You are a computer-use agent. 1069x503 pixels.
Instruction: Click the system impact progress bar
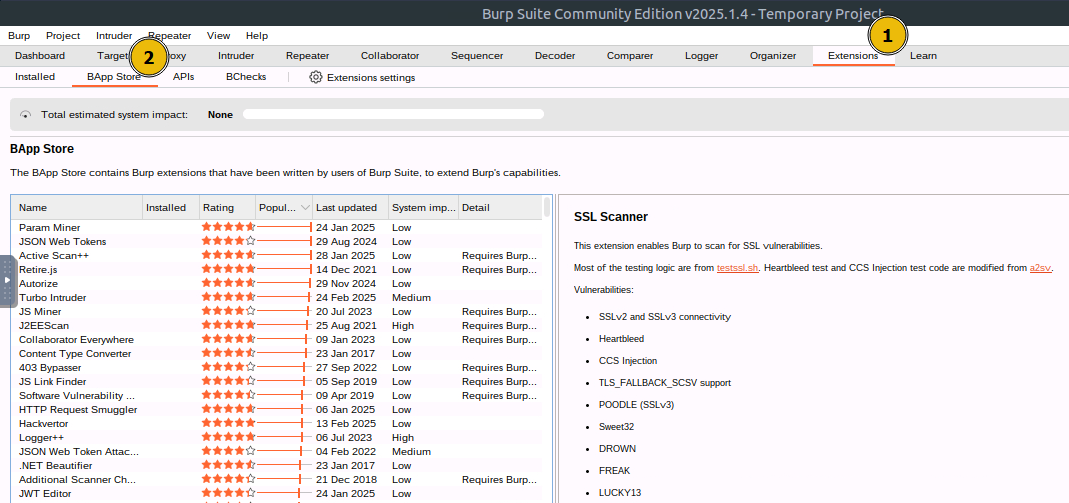[x=393, y=115]
